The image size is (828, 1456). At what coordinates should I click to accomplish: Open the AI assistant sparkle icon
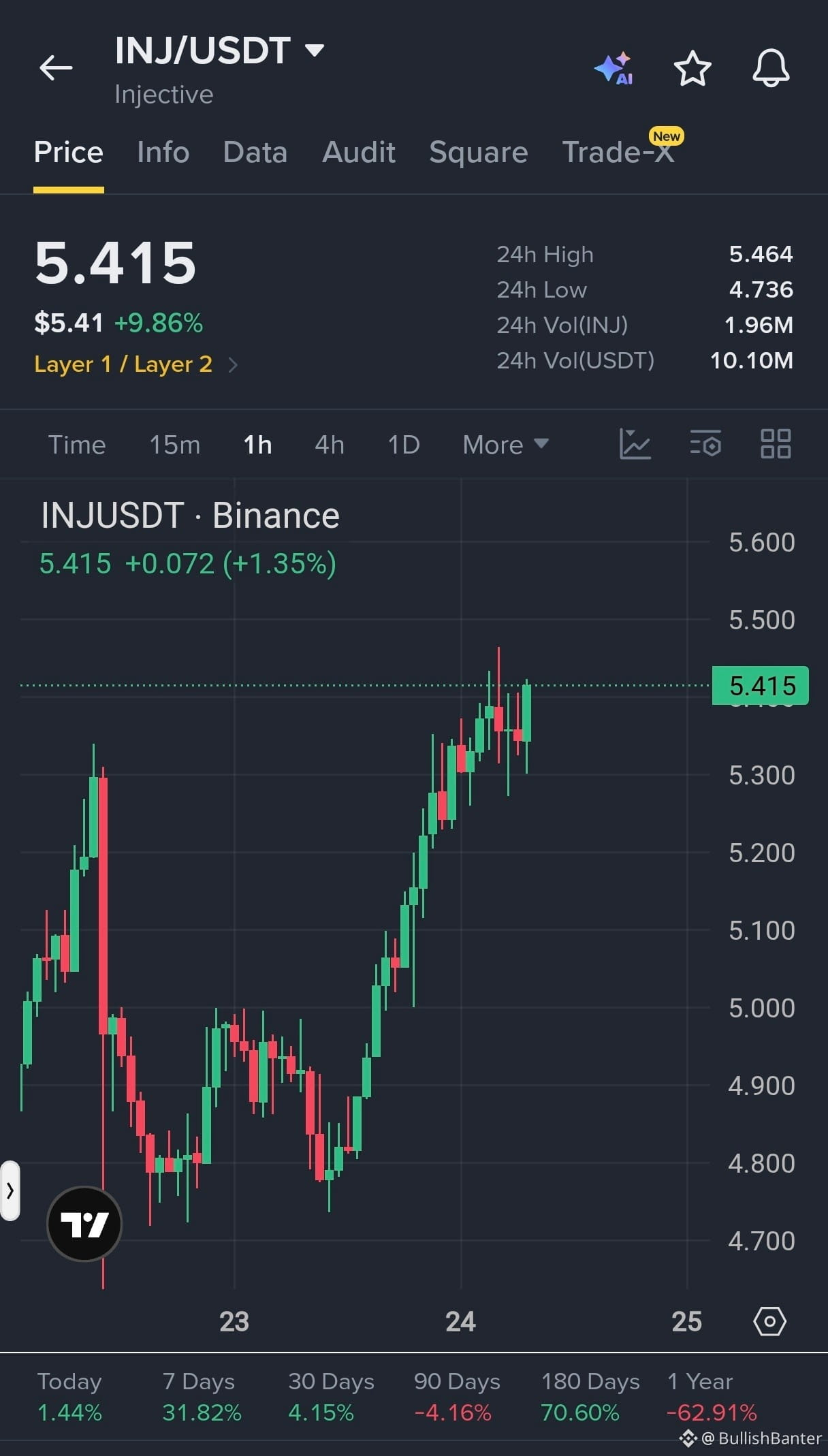614,68
